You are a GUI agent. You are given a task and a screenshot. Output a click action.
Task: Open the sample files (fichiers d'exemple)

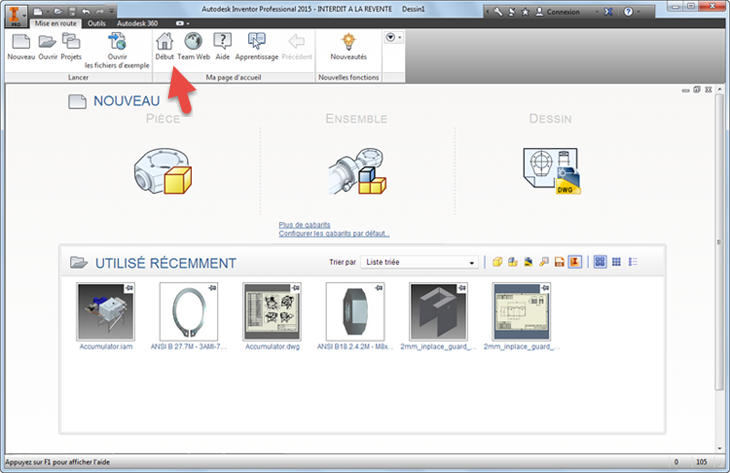[117, 51]
